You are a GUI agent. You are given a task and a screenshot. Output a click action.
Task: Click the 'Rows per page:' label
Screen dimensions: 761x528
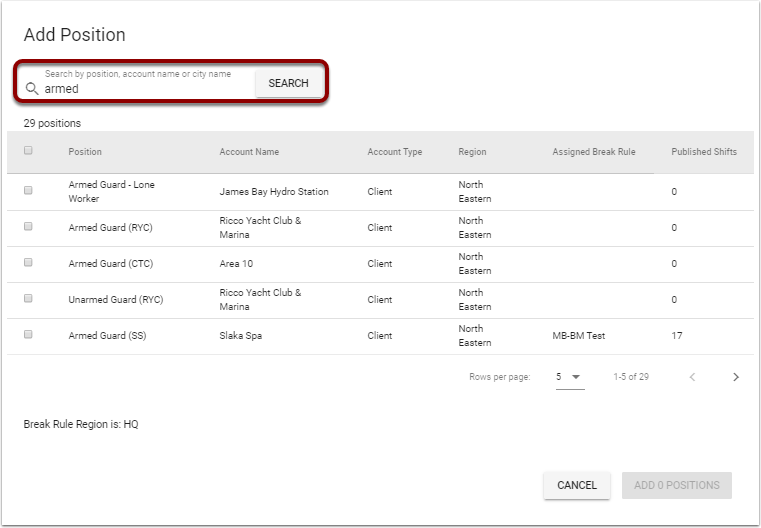pyautogui.click(x=499, y=377)
